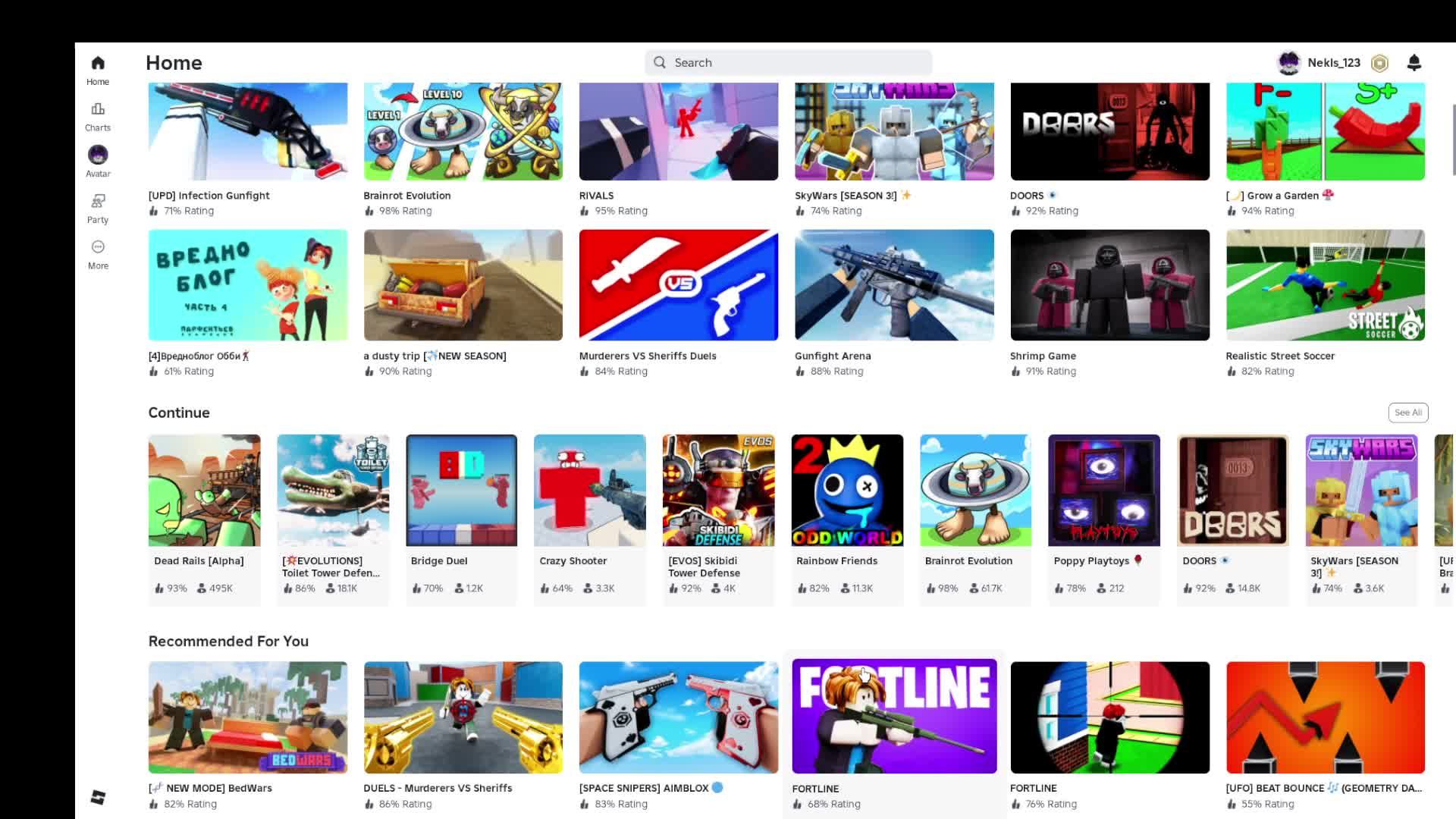The height and width of the screenshot is (819, 1456).
Task: Launch Bridge Duel game tile
Action: [x=461, y=490]
